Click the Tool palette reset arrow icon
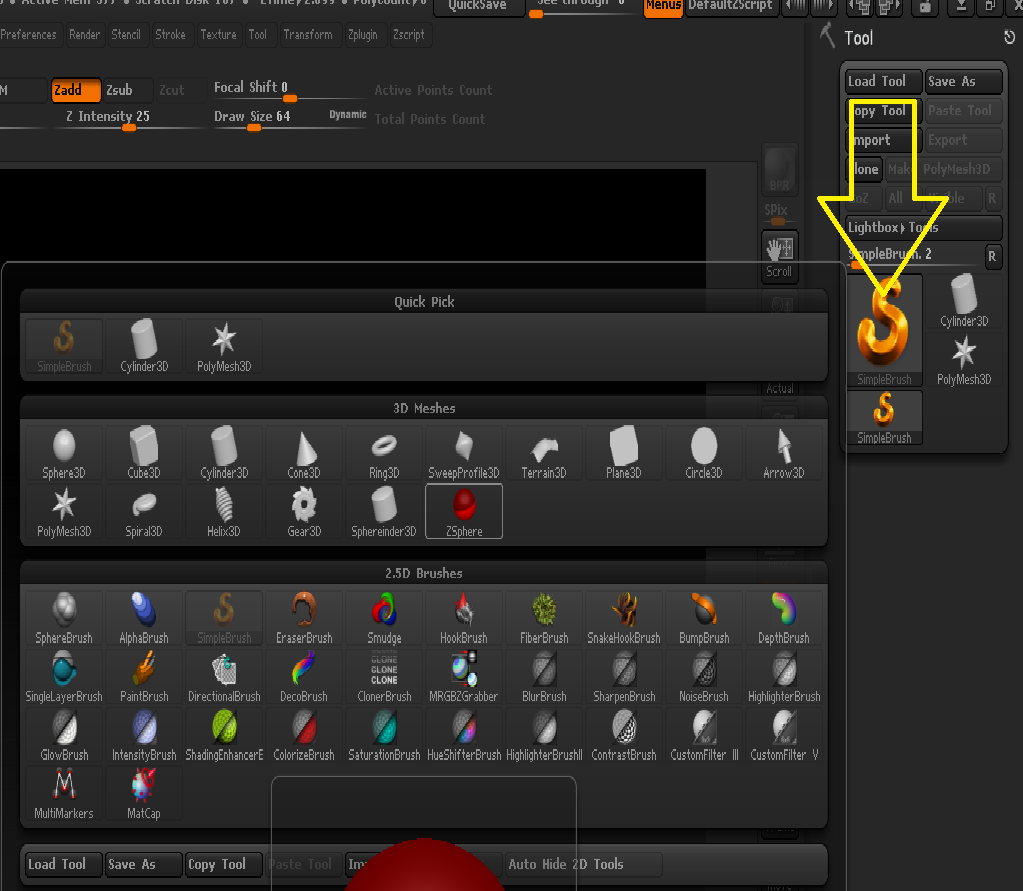This screenshot has width=1023, height=891. [x=1009, y=37]
